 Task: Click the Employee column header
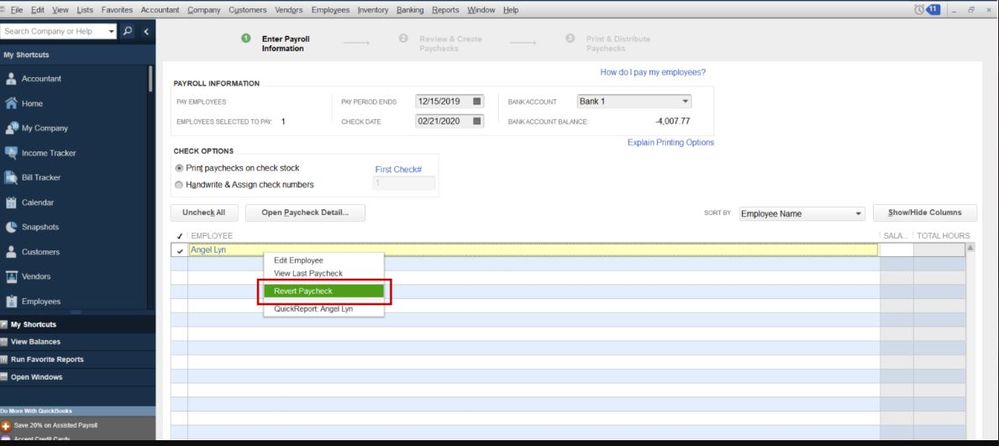[212, 236]
